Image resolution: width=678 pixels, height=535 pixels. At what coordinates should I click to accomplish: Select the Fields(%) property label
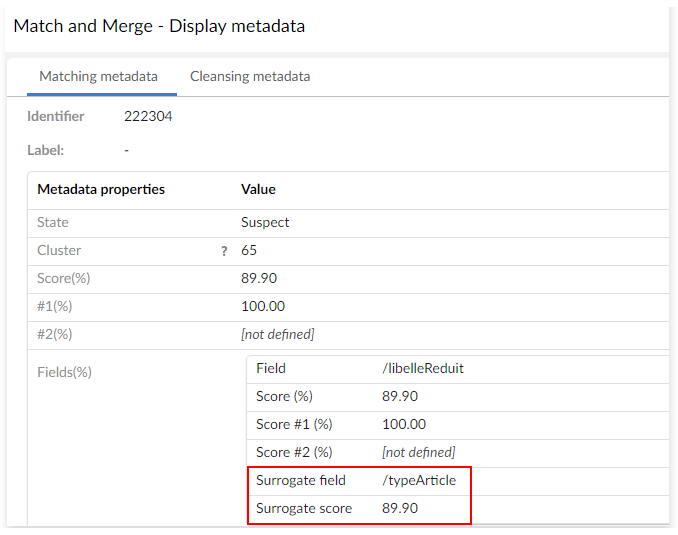pos(64,372)
